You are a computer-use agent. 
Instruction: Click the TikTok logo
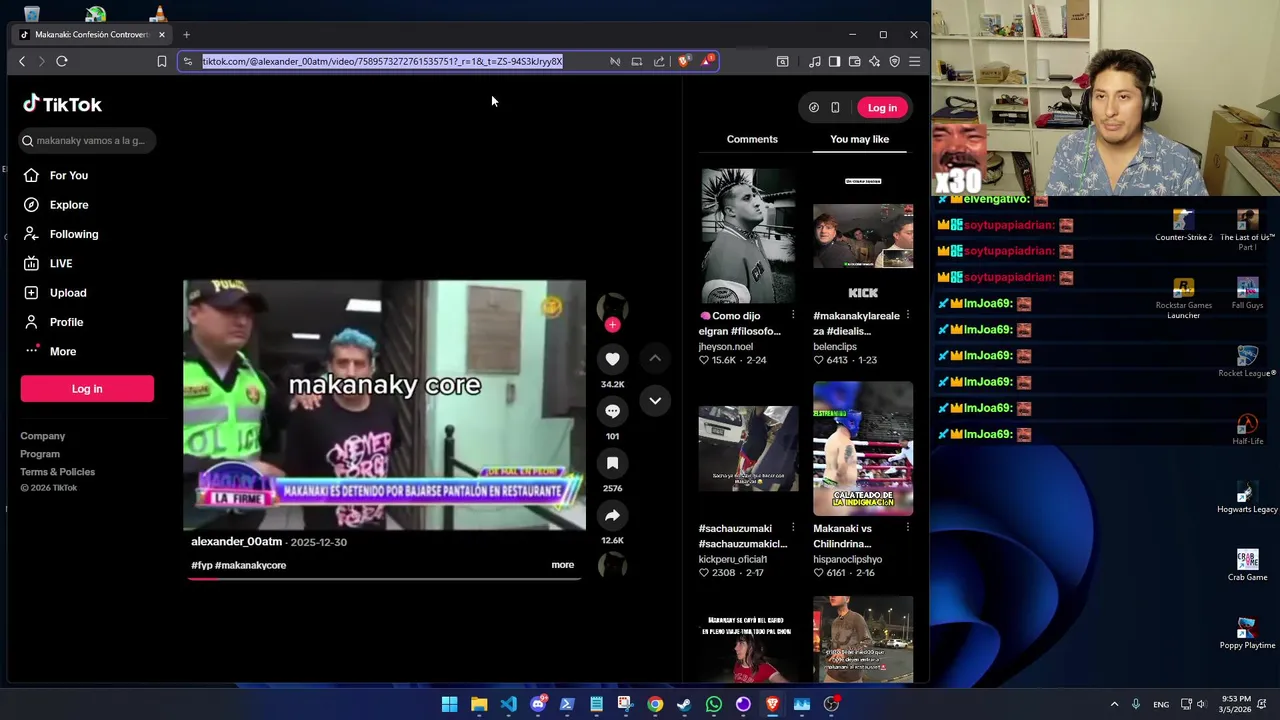62,104
